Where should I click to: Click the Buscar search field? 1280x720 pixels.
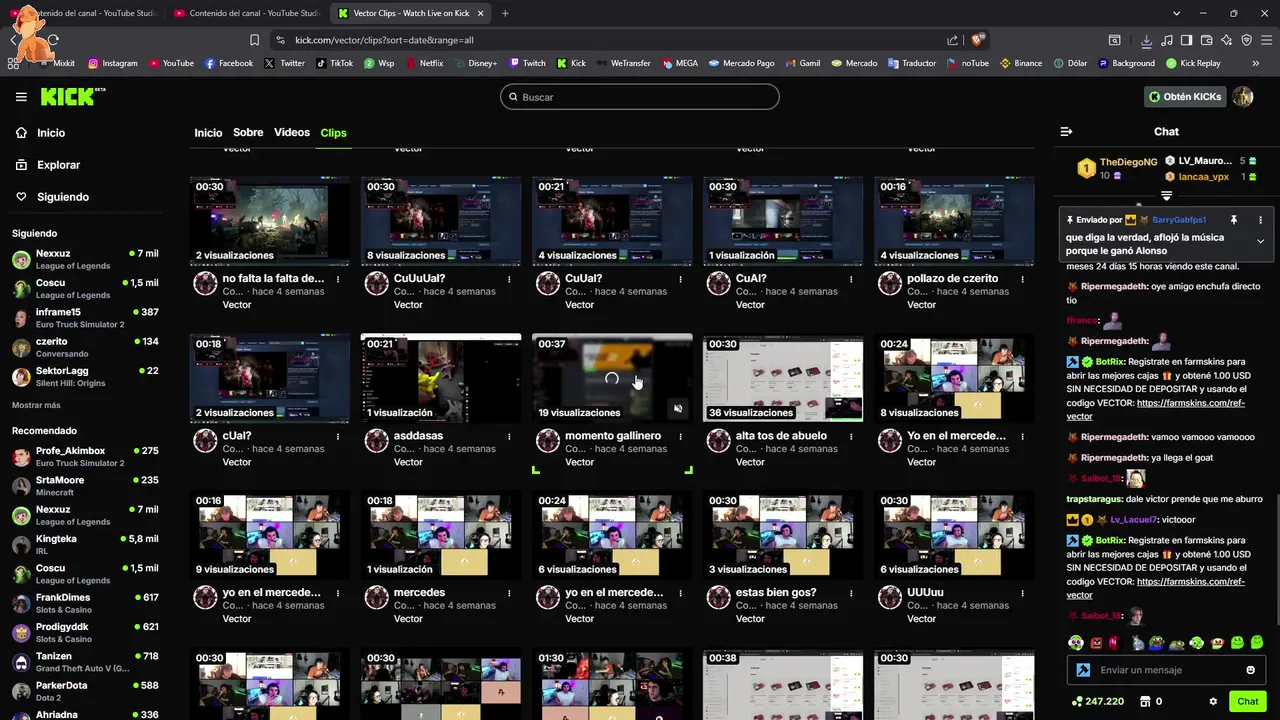(640, 97)
